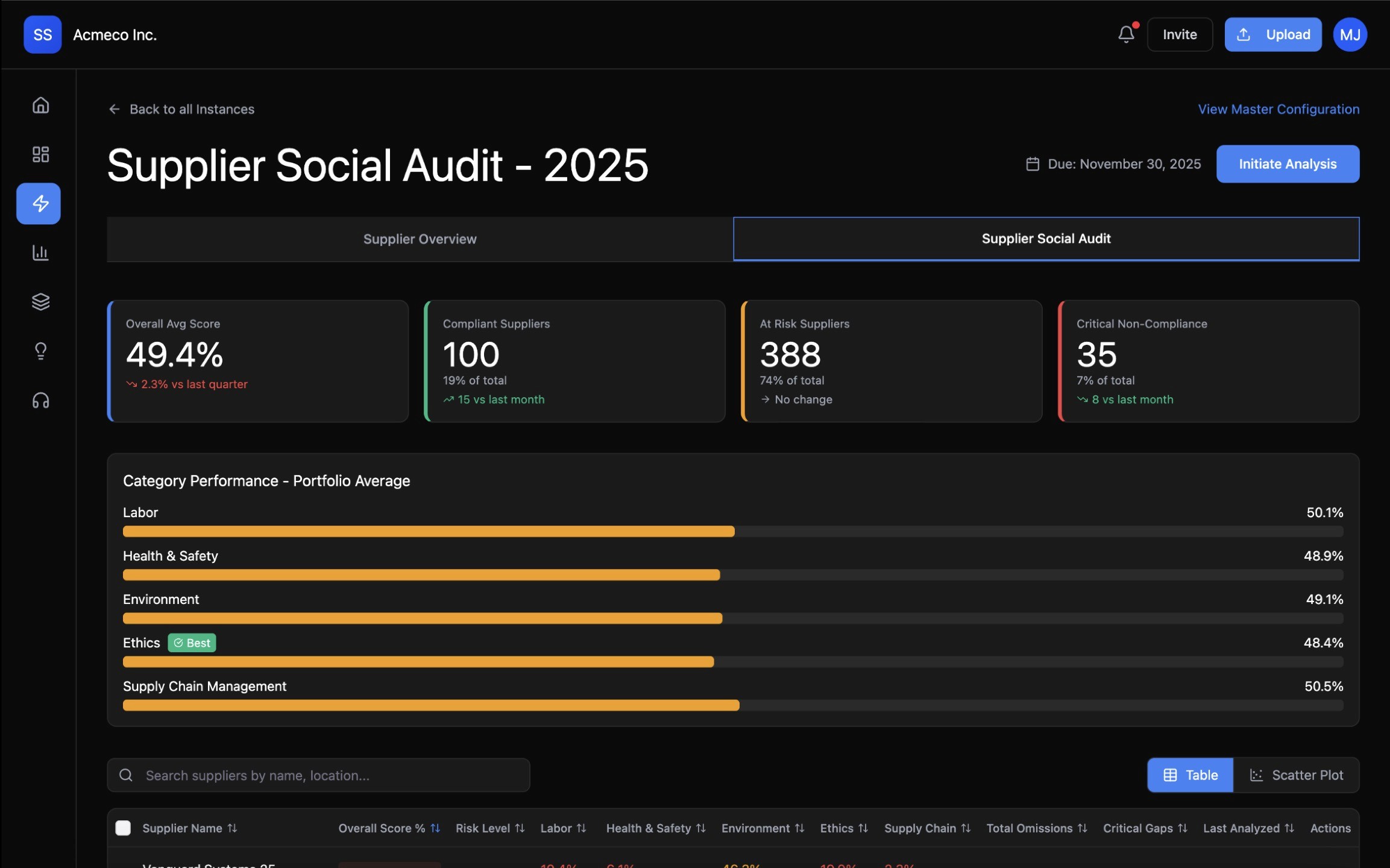
Task: Click the Health & Safety progress bar
Action: coord(733,575)
